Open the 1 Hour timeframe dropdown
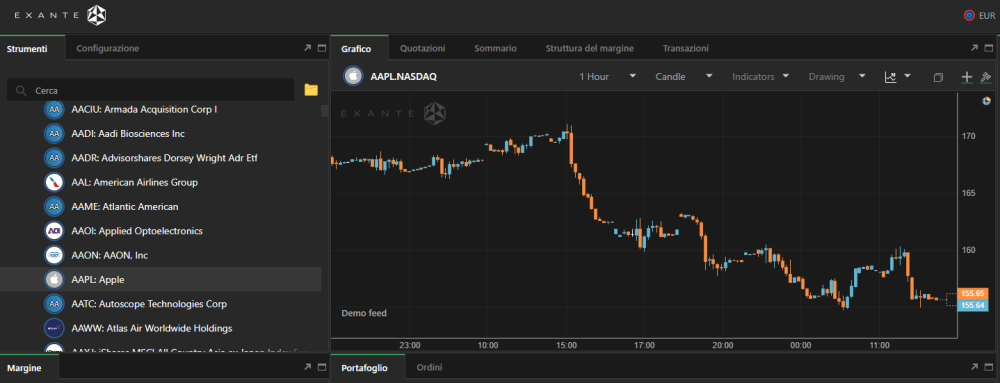The image size is (1000, 383). point(607,76)
